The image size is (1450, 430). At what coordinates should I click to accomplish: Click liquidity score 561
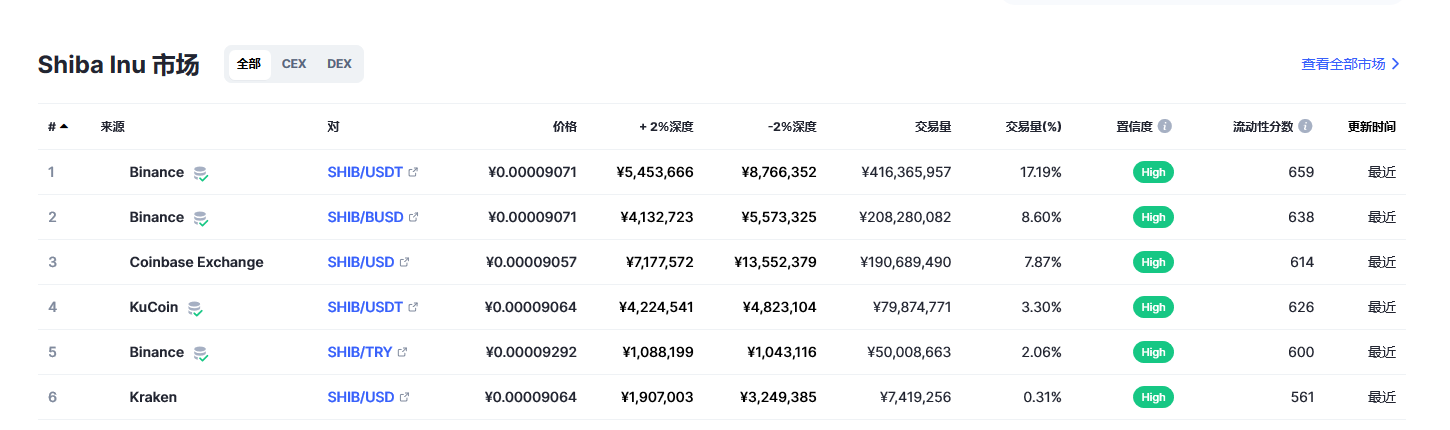coord(1303,397)
